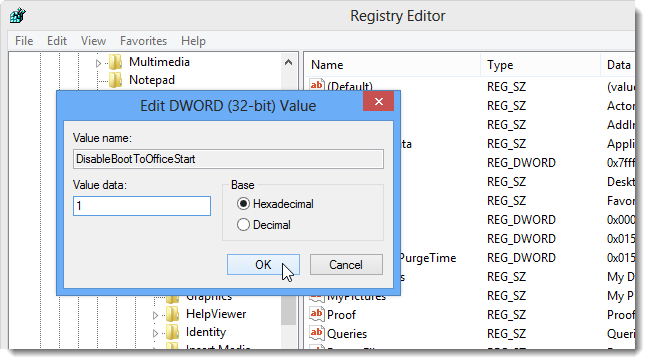Image resolution: width=650 pixels, height=364 pixels.
Task: Click REG_DWORD type in the PurgeTime row
Action: click(521, 258)
